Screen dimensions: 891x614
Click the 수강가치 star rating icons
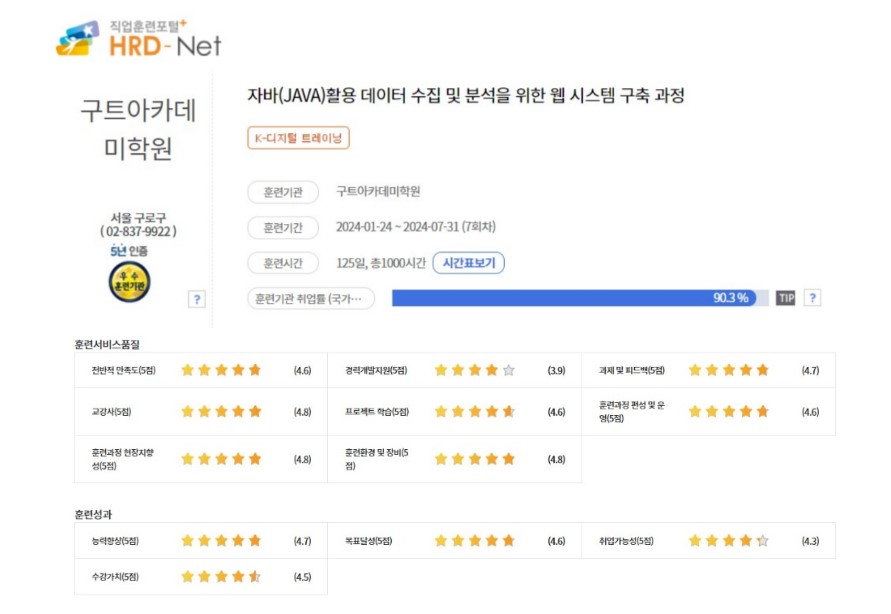pyautogui.click(x=221, y=576)
